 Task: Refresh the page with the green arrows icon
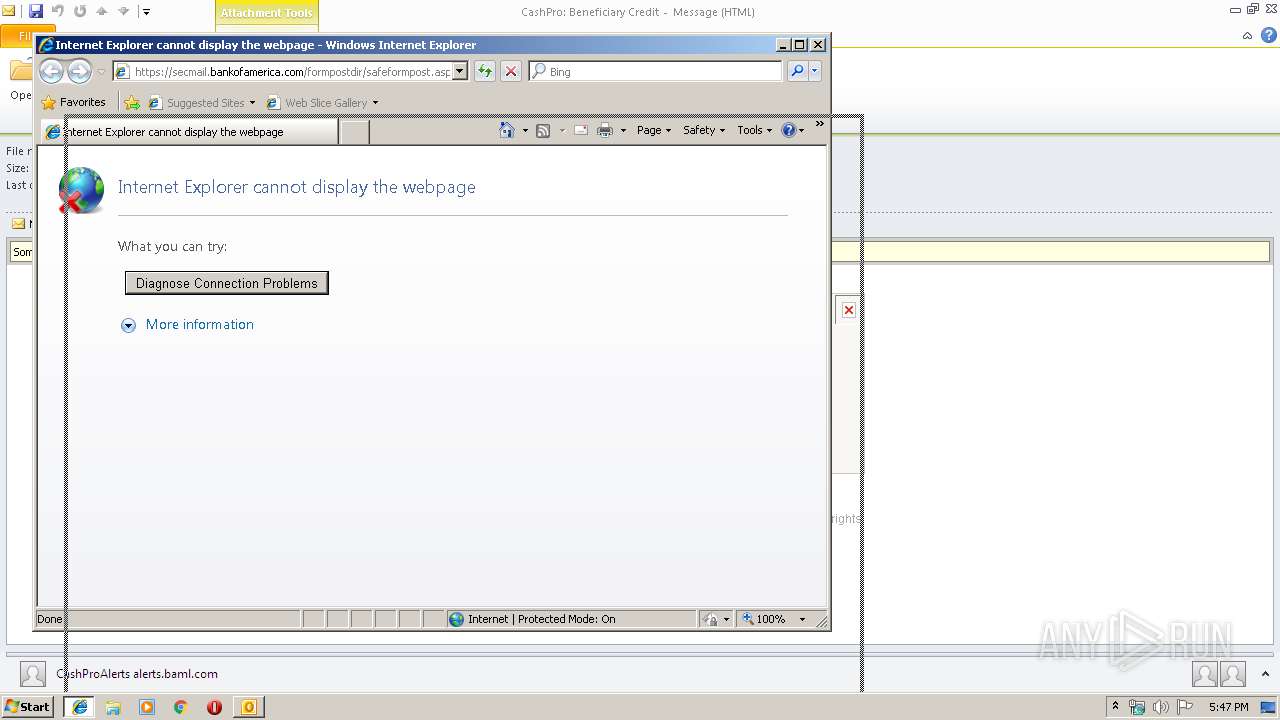[485, 72]
